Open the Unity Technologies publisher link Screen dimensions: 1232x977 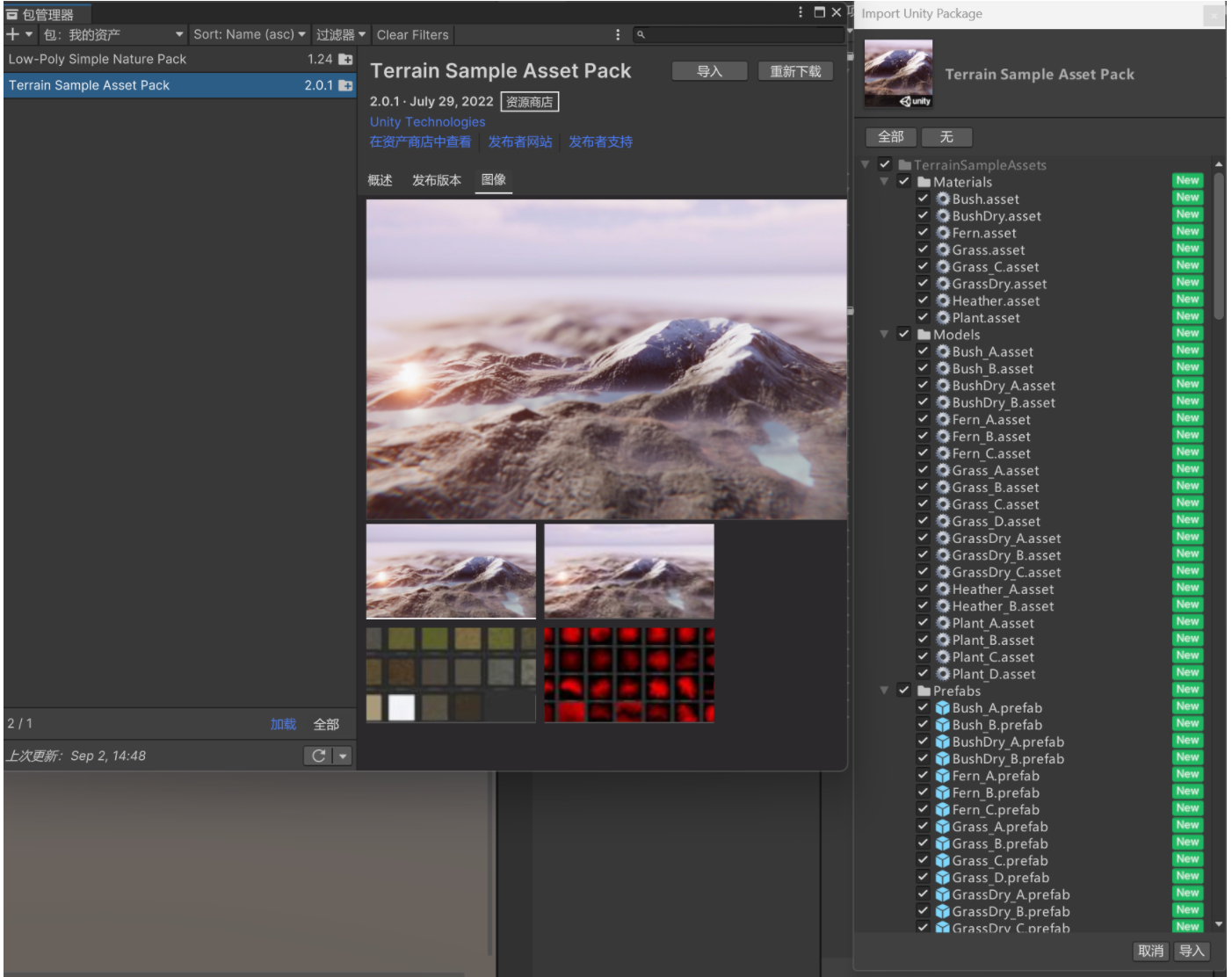tap(427, 122)
